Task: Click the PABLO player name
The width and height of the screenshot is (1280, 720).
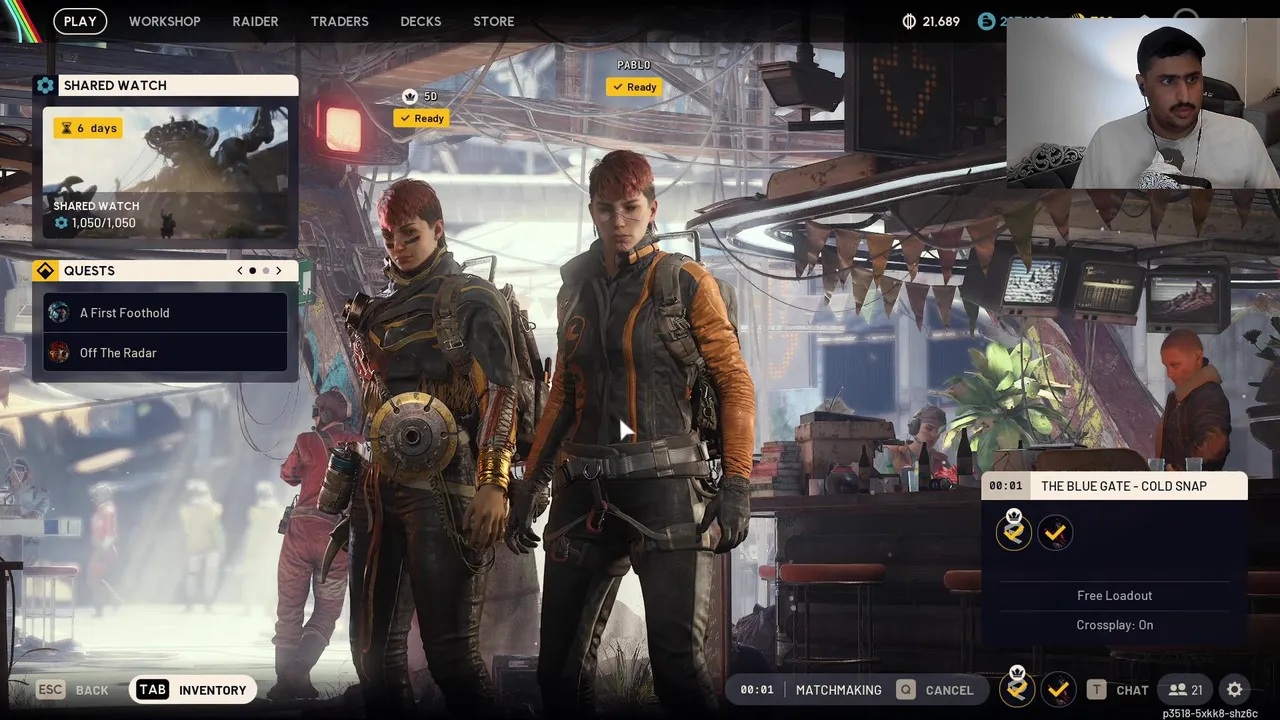Action: pyautogui.click(x=633, y=65)
